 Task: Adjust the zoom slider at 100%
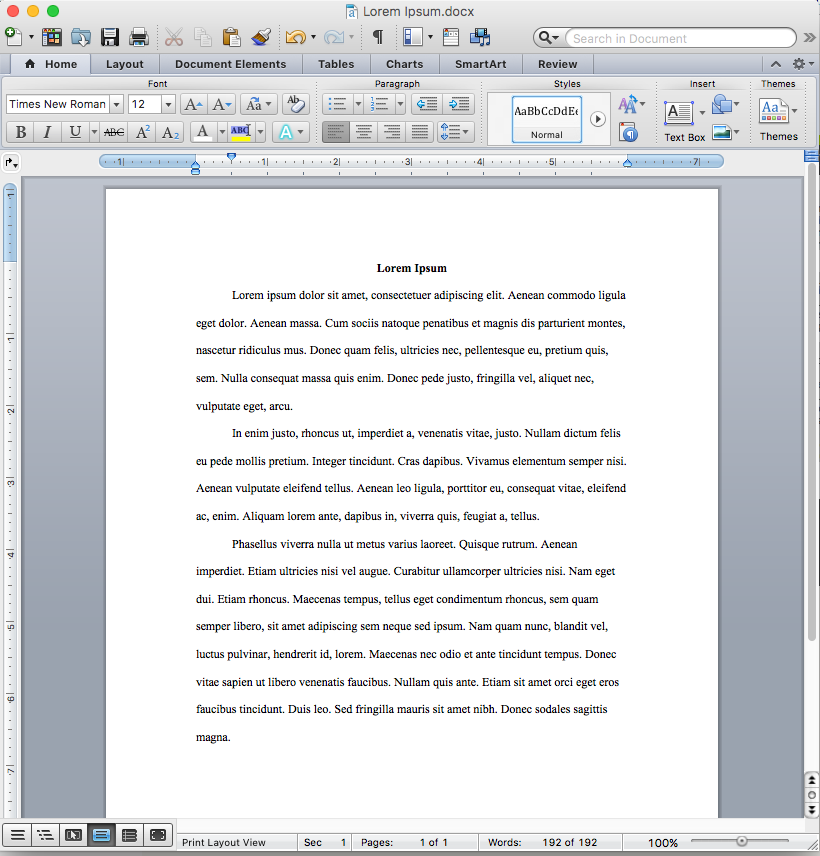click(742, 841)
